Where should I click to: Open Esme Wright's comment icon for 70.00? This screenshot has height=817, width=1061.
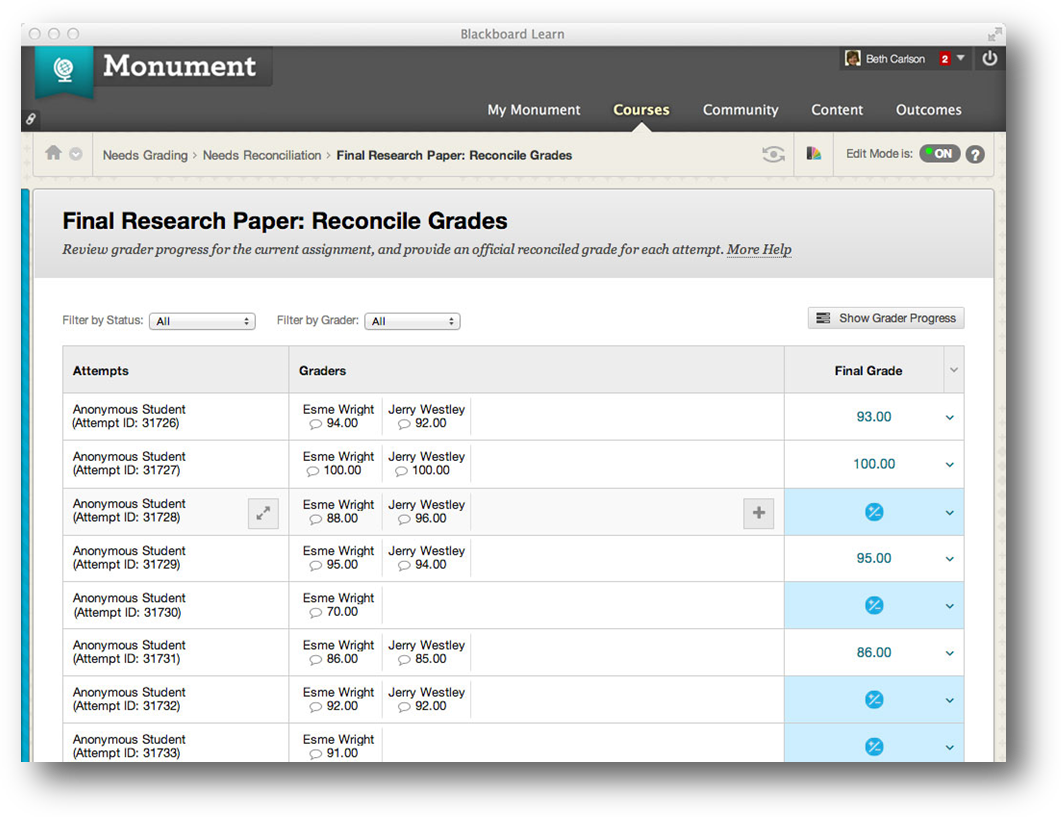[x=315, y=613]
